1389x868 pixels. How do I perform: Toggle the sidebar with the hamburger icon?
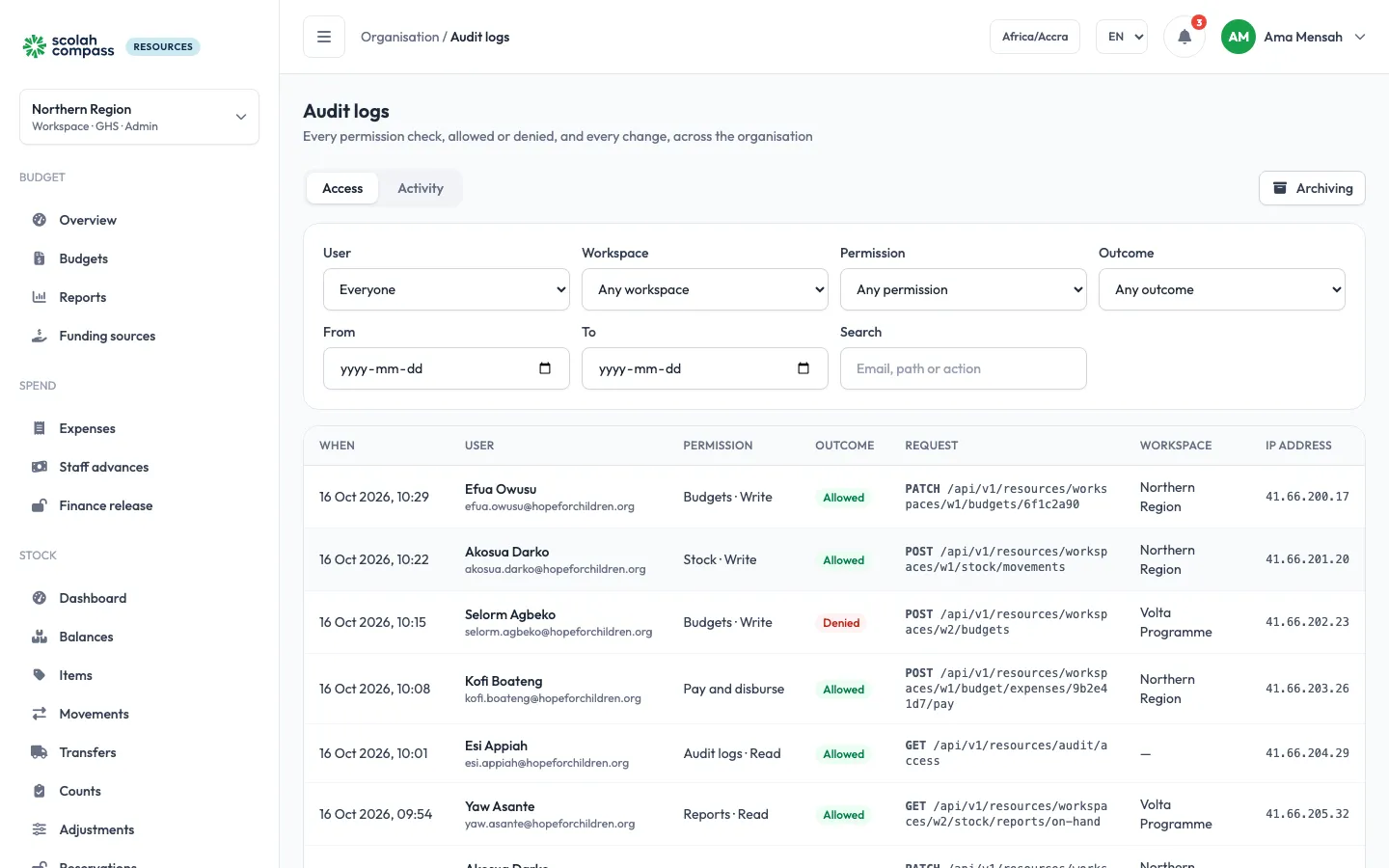tap(324, 37)
